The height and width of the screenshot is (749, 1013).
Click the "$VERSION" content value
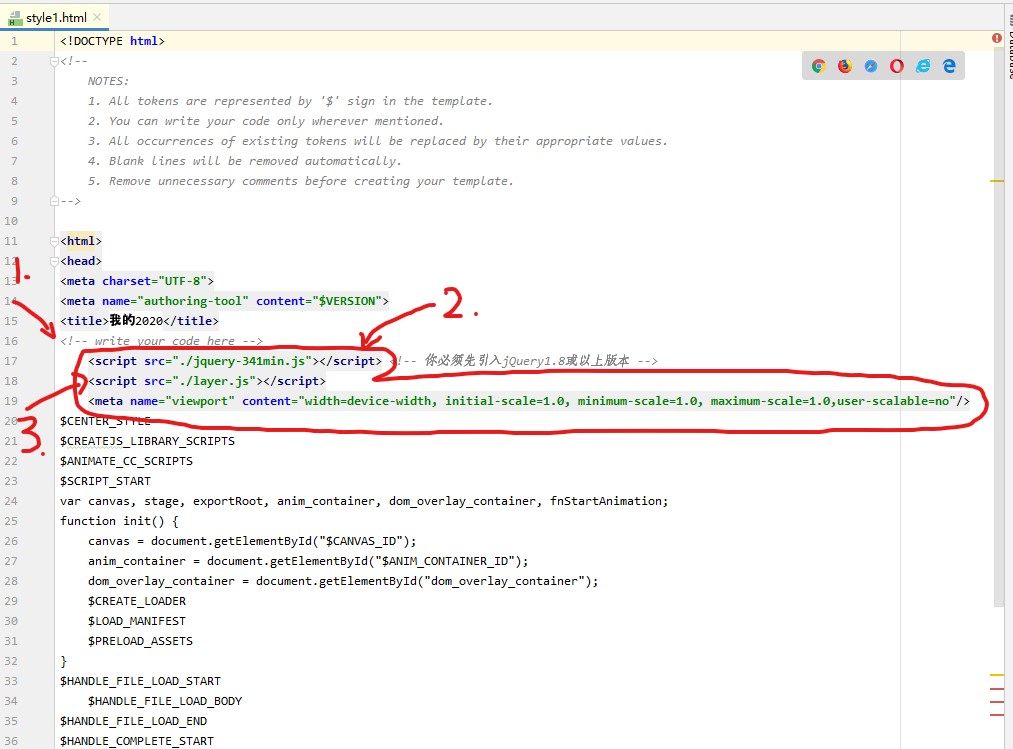(x=347, y=301)
